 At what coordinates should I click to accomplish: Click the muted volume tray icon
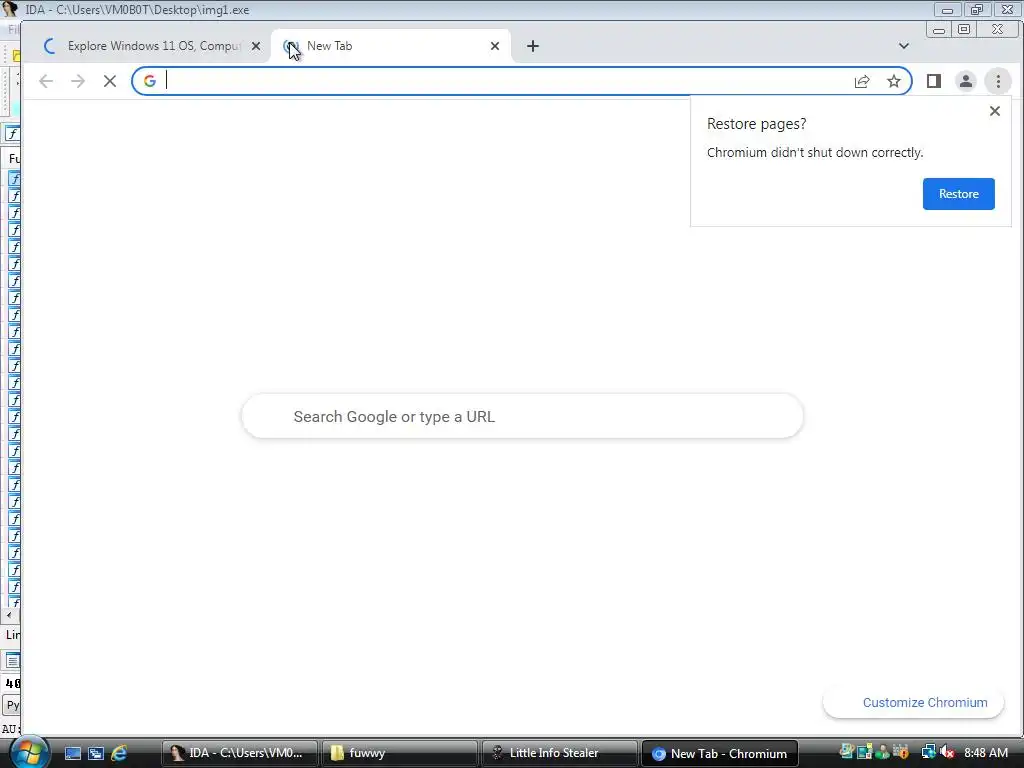point(947,752)
